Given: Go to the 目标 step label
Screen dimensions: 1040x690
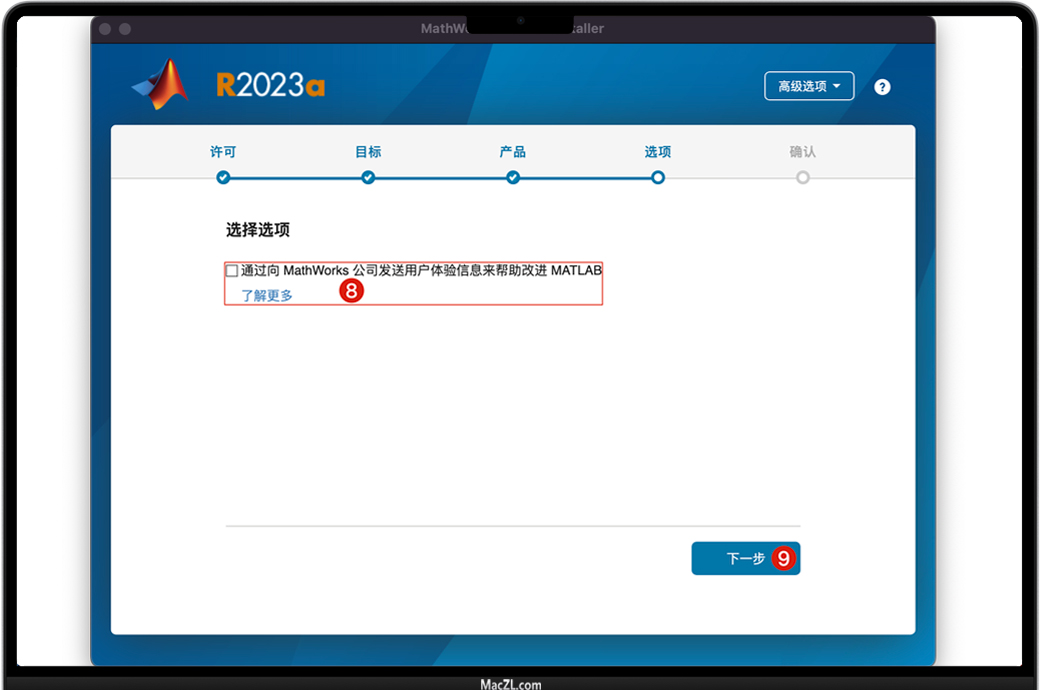Looking at the screenshot, I should (368, 152).
